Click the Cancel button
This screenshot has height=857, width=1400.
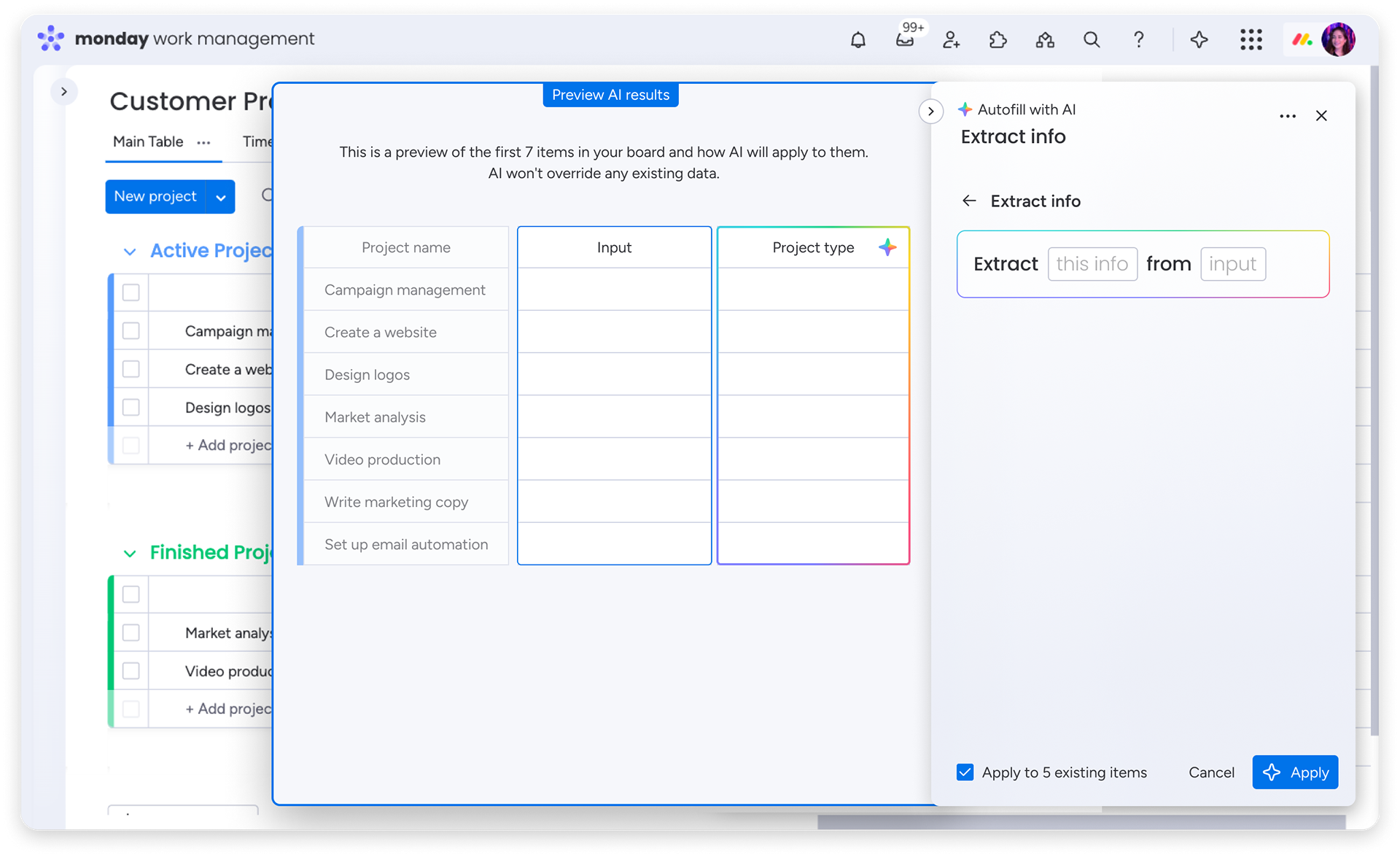[1211, 772]
